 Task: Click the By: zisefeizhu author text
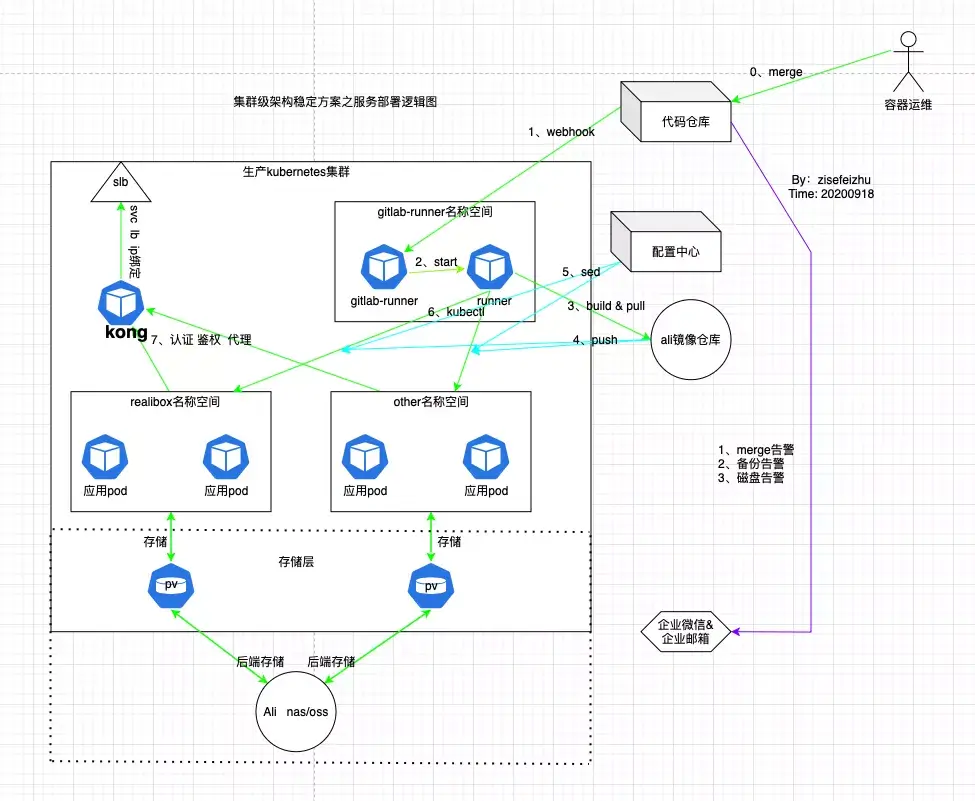click(831, 180)
